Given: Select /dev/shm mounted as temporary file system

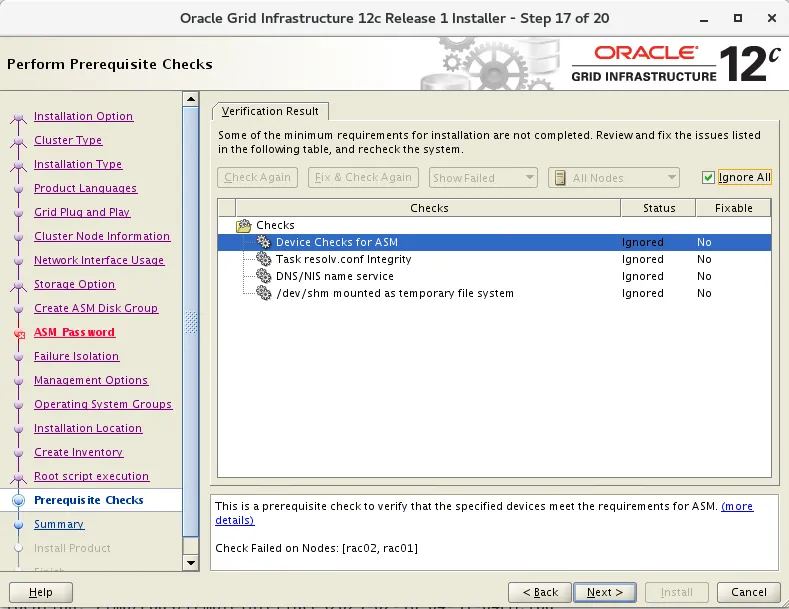Looking at the screenshot, I should pyautogui.click(x=494, y=293).
